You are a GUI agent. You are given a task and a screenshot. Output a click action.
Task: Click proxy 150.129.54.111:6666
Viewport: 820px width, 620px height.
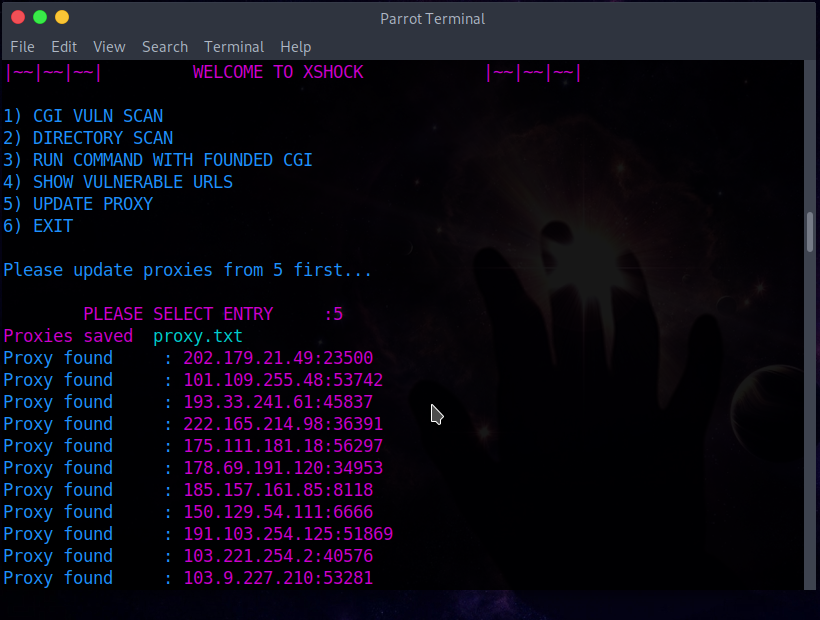pyautogui.click(x=278, y=512)
